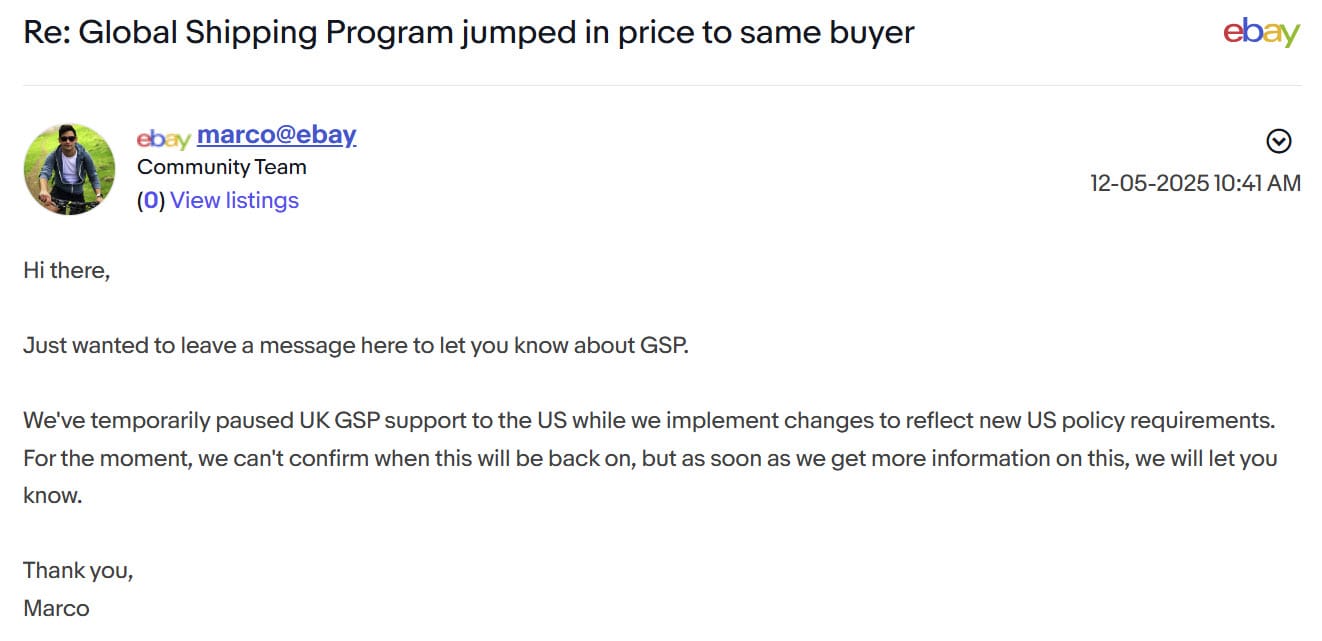Viewport: 1322px width, 641px height.
Task: Click the sentence "Just wanted to leave a message"
Action: 355,346
